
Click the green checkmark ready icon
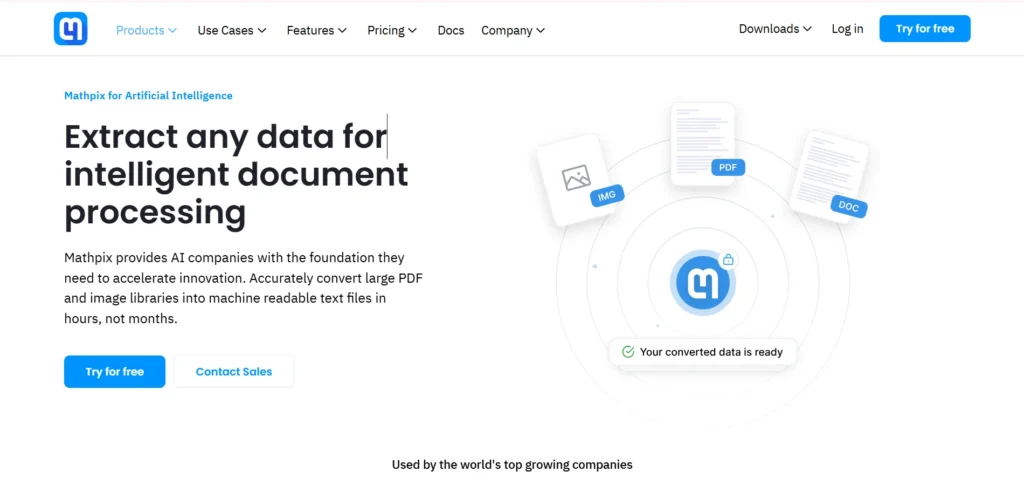pos(628,352)
